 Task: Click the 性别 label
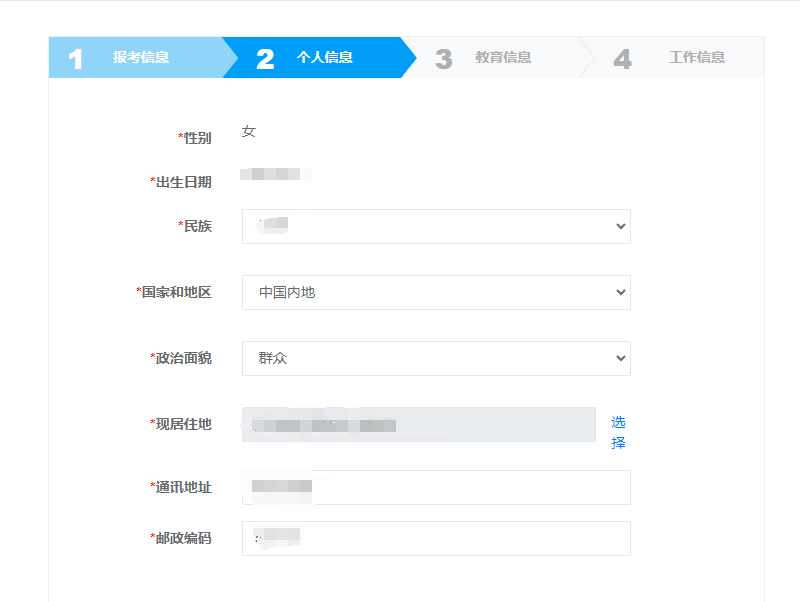(x=194, y=138)
